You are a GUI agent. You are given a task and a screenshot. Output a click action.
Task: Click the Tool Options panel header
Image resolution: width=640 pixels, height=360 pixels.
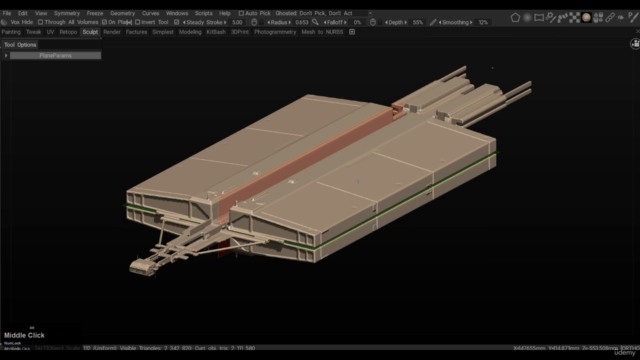pos(20,45)
